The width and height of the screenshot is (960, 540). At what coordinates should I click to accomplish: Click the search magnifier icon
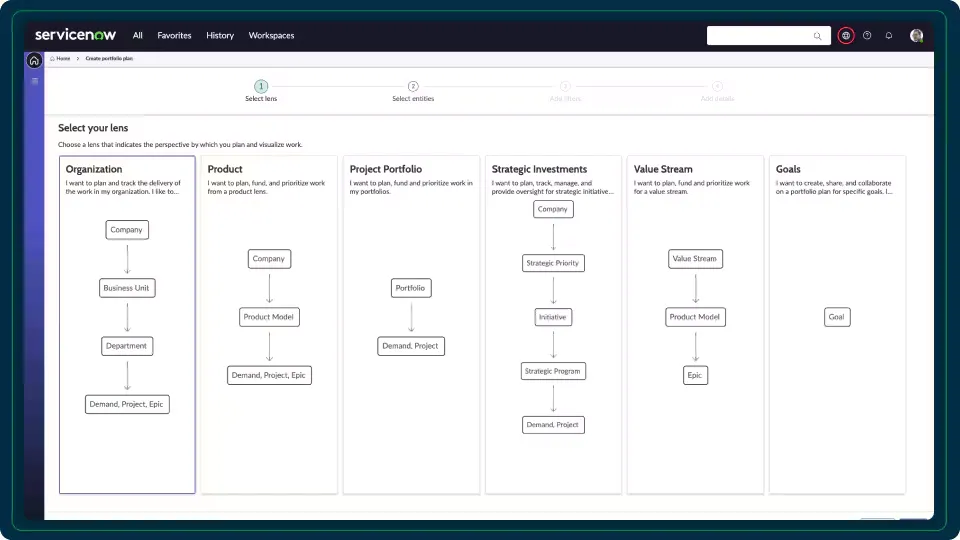817,36
